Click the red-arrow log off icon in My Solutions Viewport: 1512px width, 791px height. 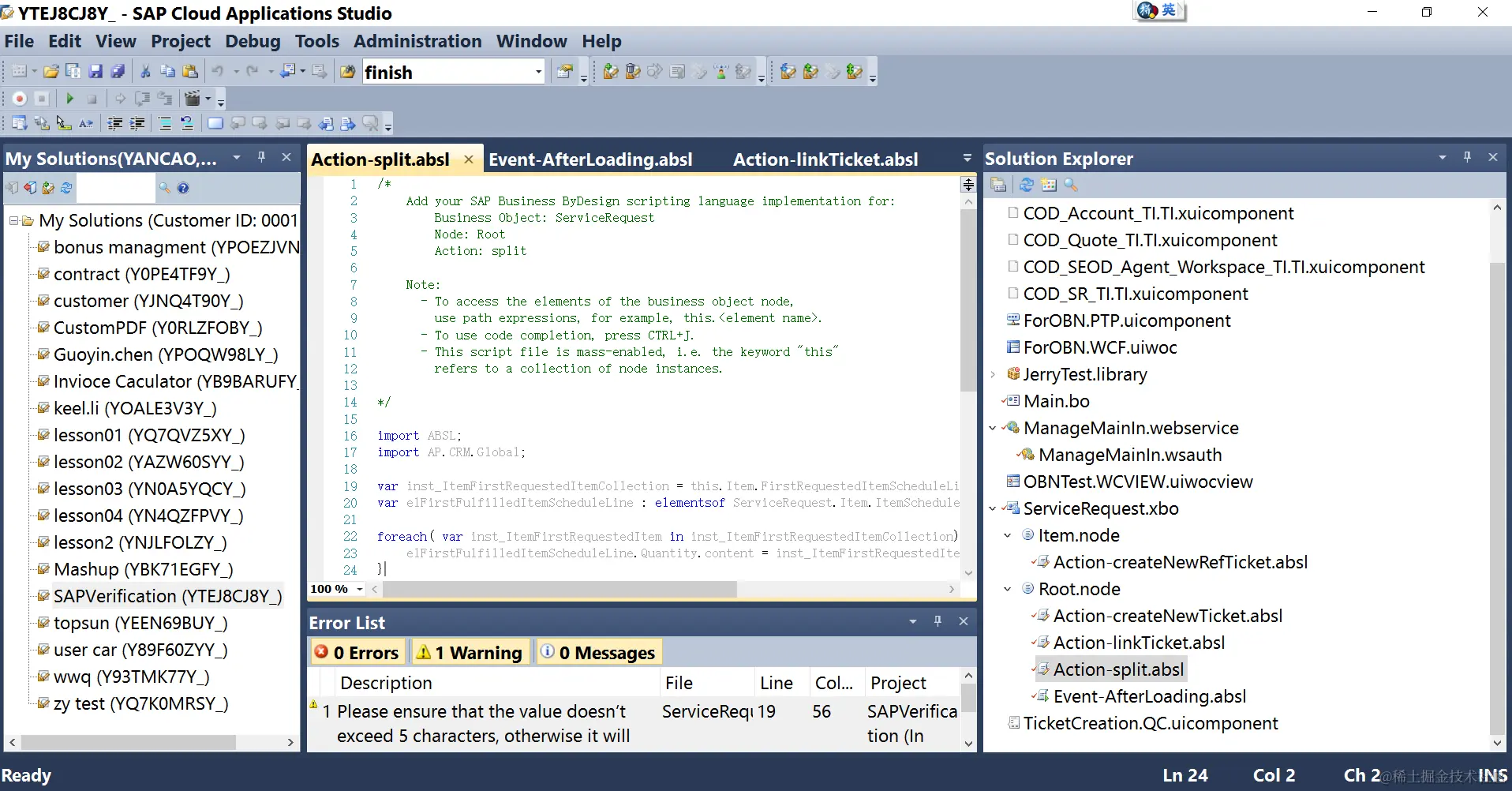(30, 188)
